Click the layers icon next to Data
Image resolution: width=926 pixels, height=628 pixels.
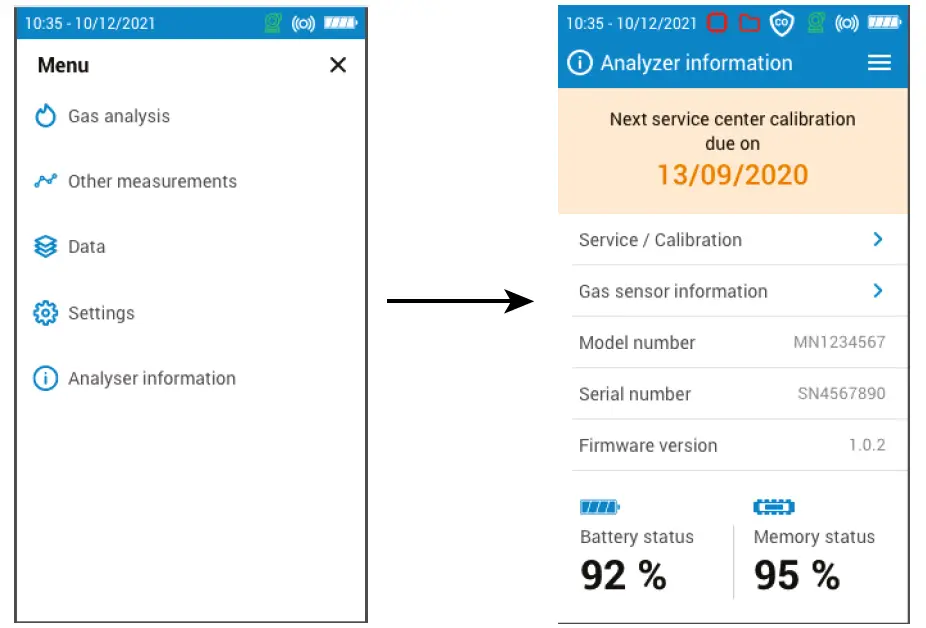click(x=45, y=247)
